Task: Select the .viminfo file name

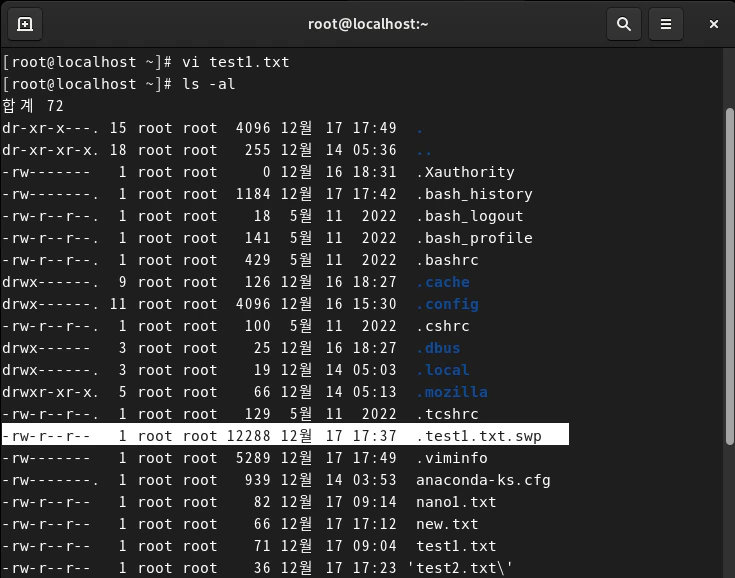Action: [x=452, y=458]
